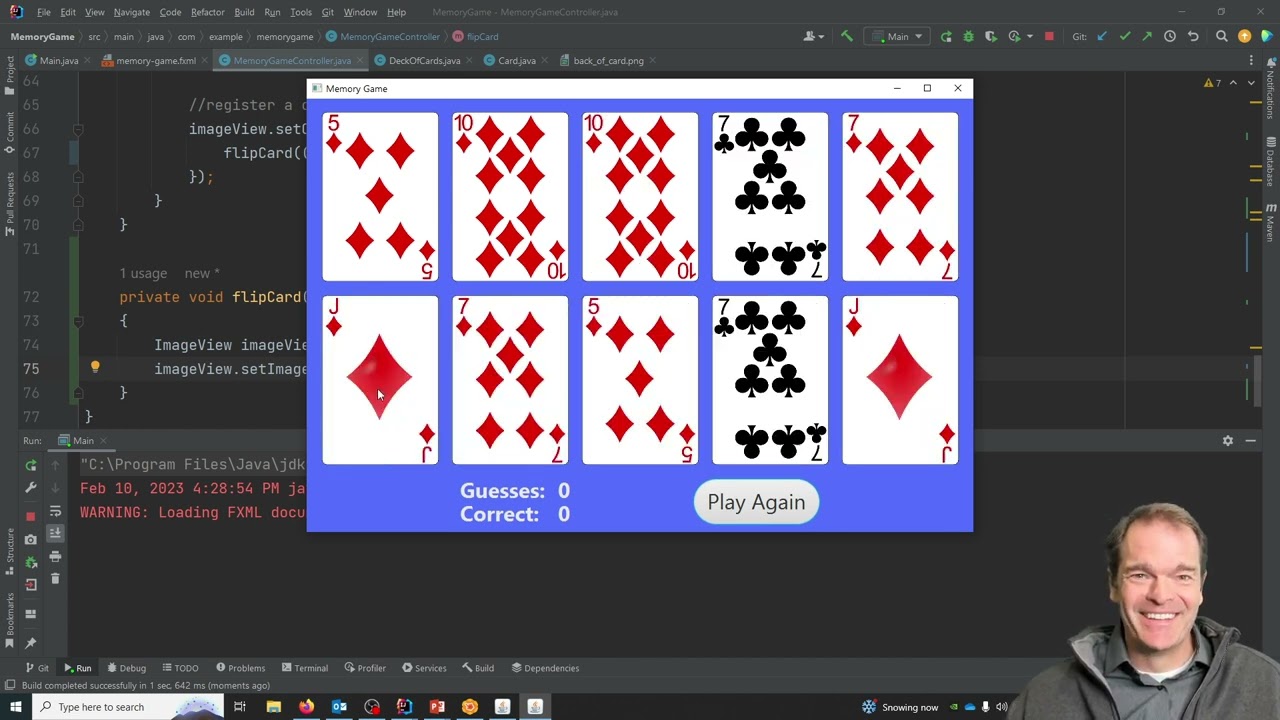
Task: Open File Explorer from the taskbar
Action: point(273,707)
